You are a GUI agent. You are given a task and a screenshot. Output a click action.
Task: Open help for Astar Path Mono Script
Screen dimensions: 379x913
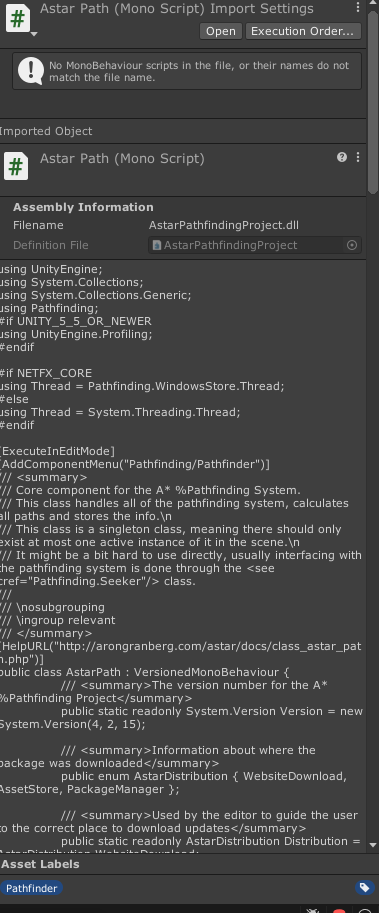click(x=342, y=157)
